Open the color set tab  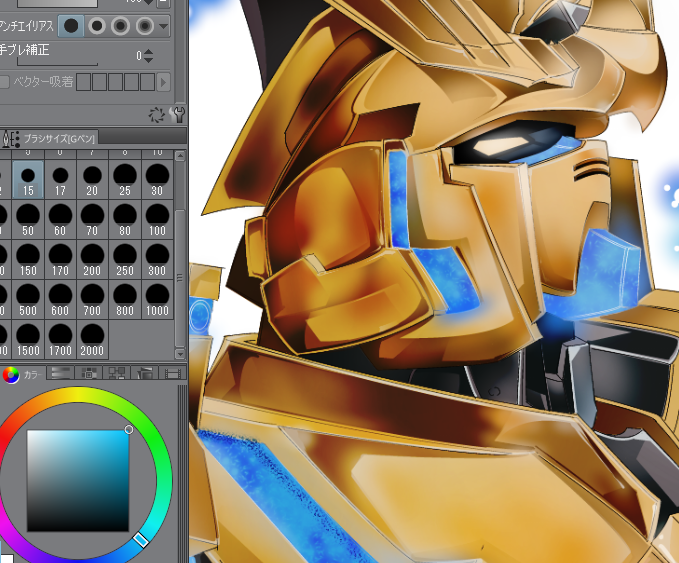tap(89, 373)
